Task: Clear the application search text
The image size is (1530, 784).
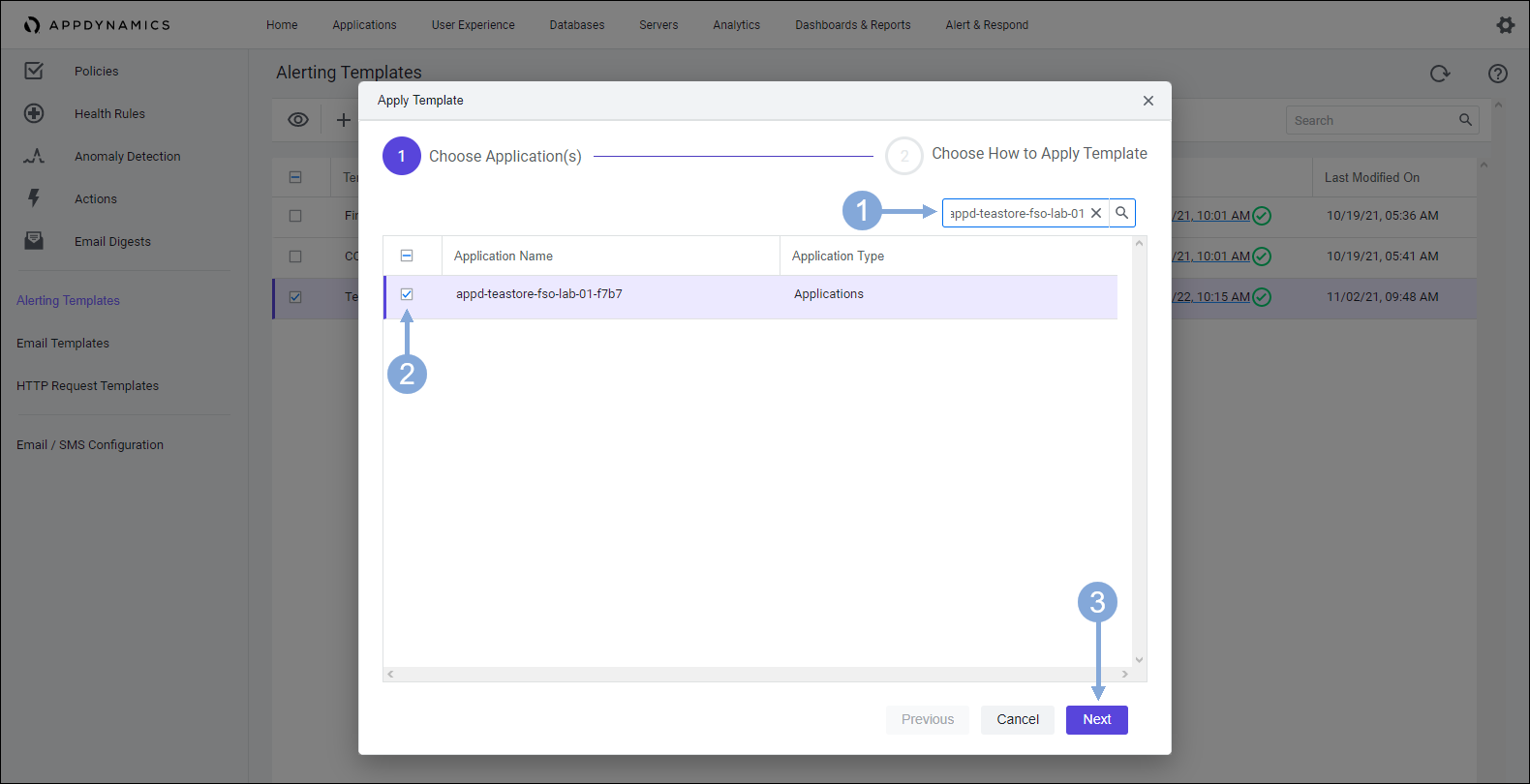Action: pyautogui.click(x=1096, y=213)
